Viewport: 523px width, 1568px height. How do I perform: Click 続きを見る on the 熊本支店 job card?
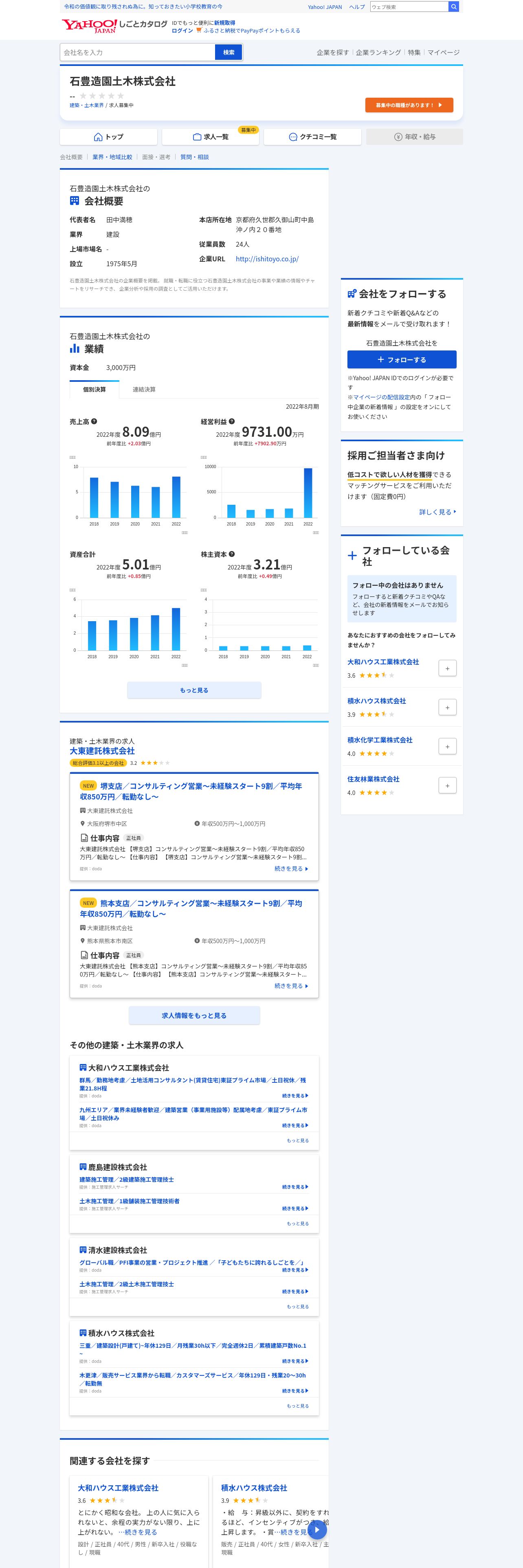(x=292, y=985)
